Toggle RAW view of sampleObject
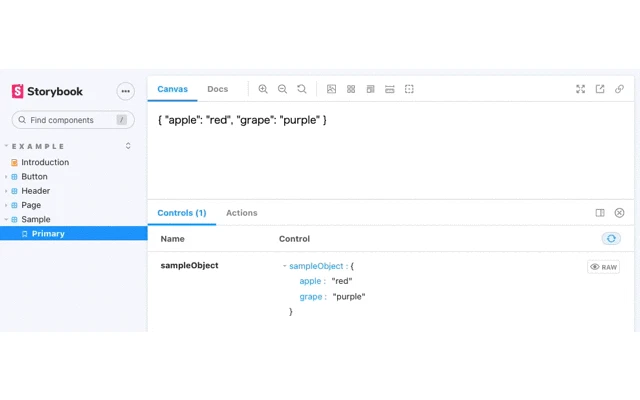Viewport: 640px width, 400px height. (604, 267)
